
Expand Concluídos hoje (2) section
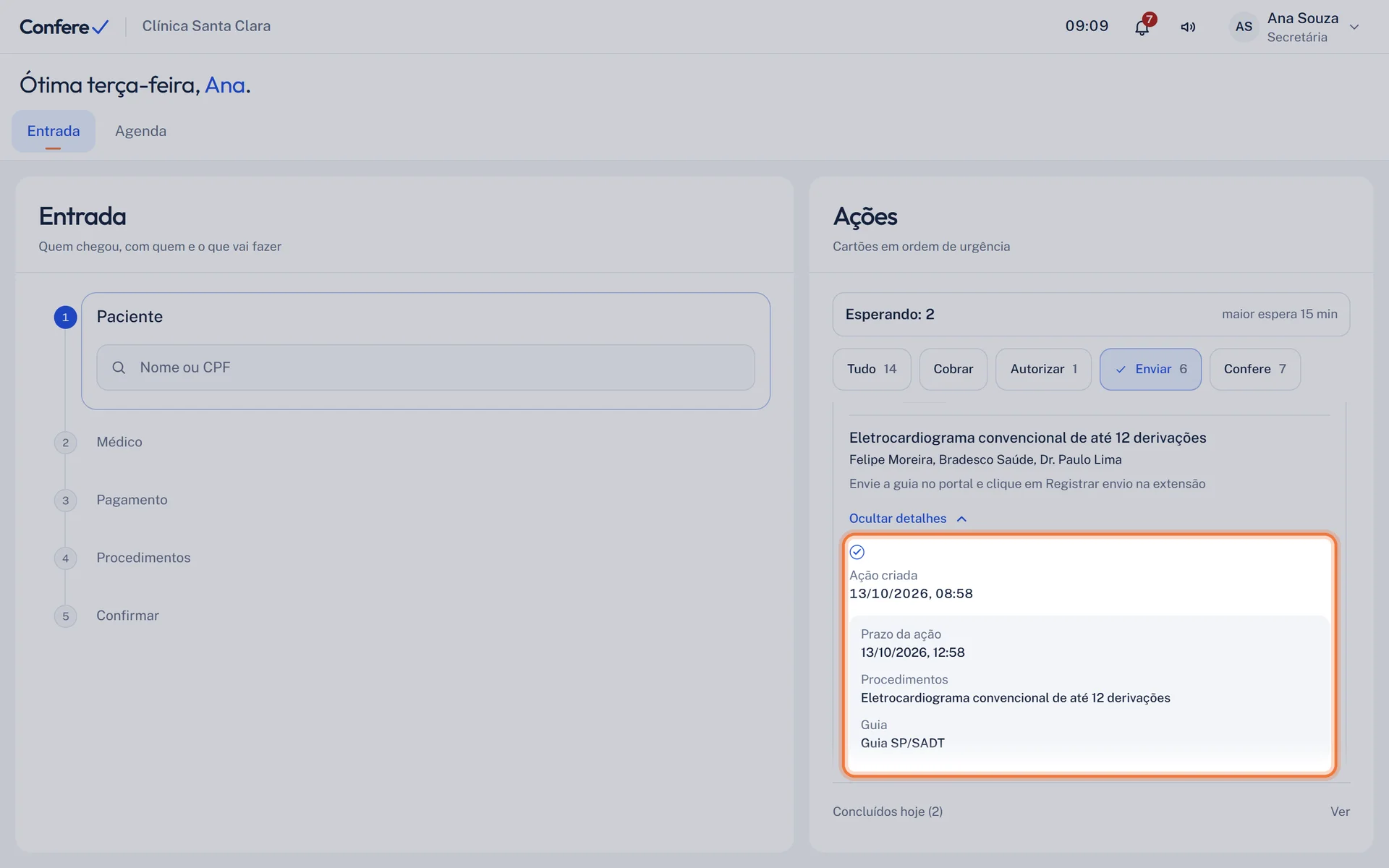coord(888,812)
